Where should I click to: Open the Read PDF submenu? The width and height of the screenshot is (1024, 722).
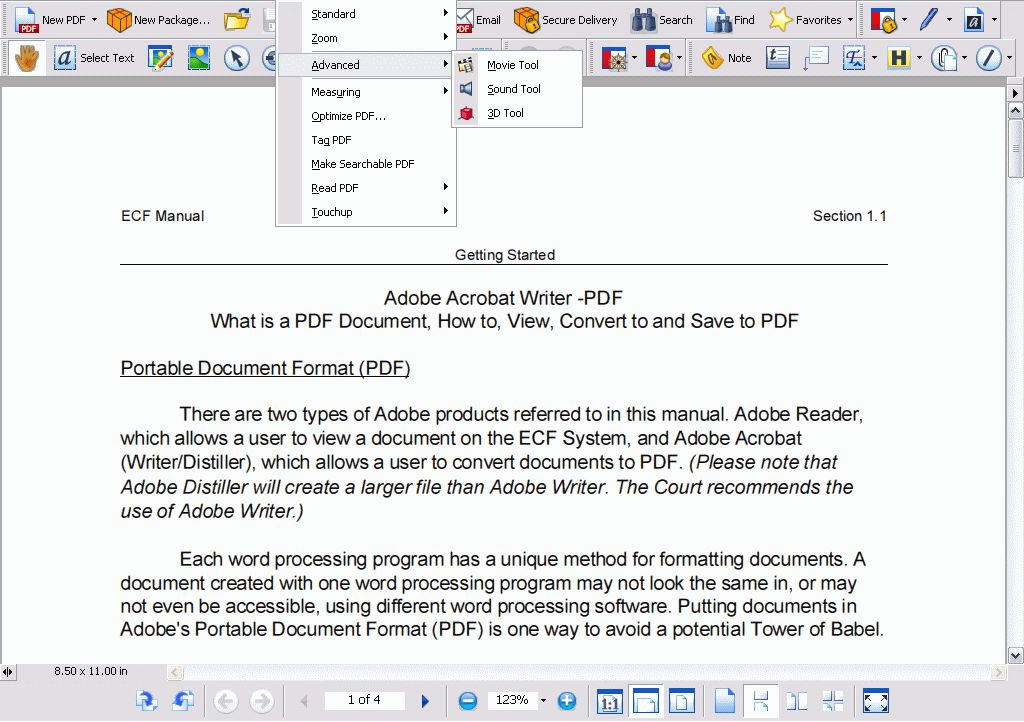coord(366,188)
